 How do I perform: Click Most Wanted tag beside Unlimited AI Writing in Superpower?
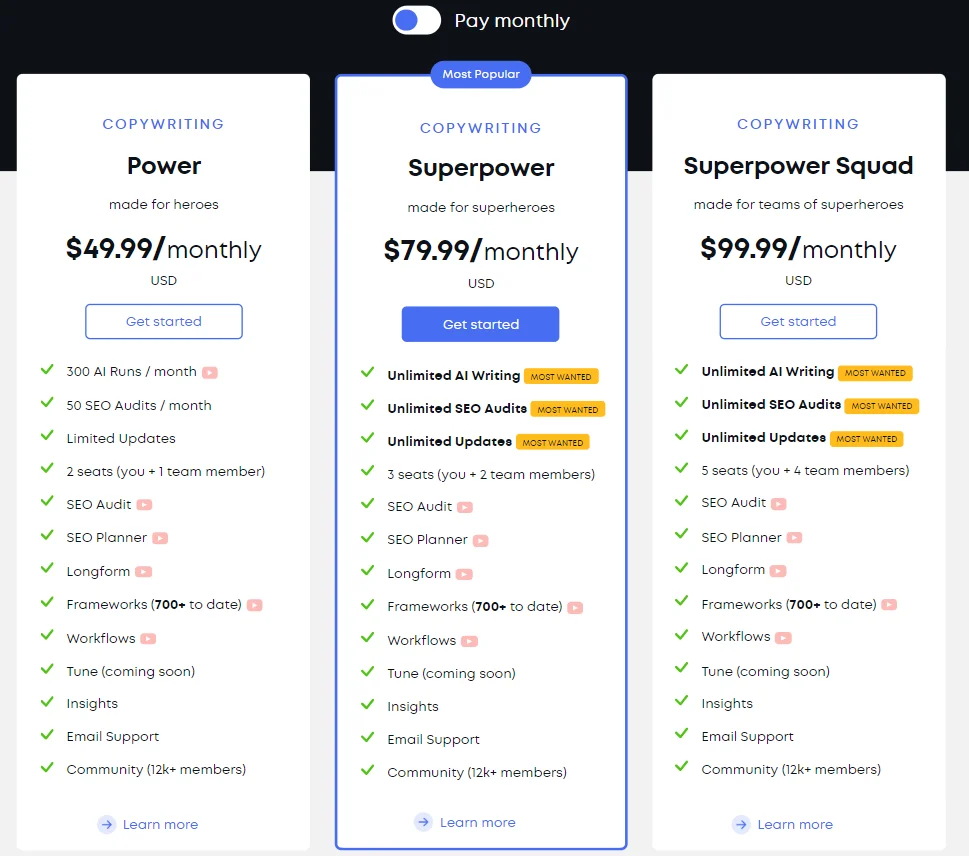[x=561, y=376]
